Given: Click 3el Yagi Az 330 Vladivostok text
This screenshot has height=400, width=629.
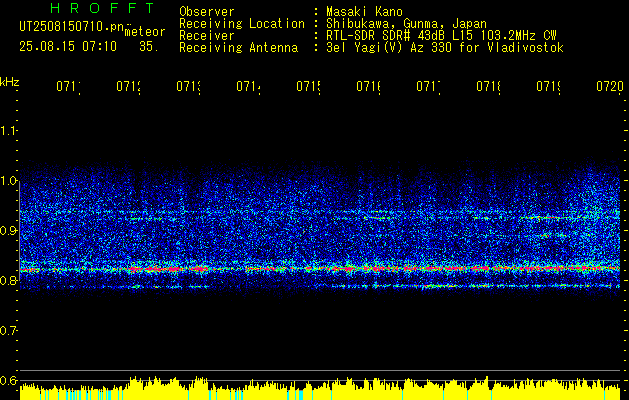Looking at the screenshot, I should click(x=445, y=48).
